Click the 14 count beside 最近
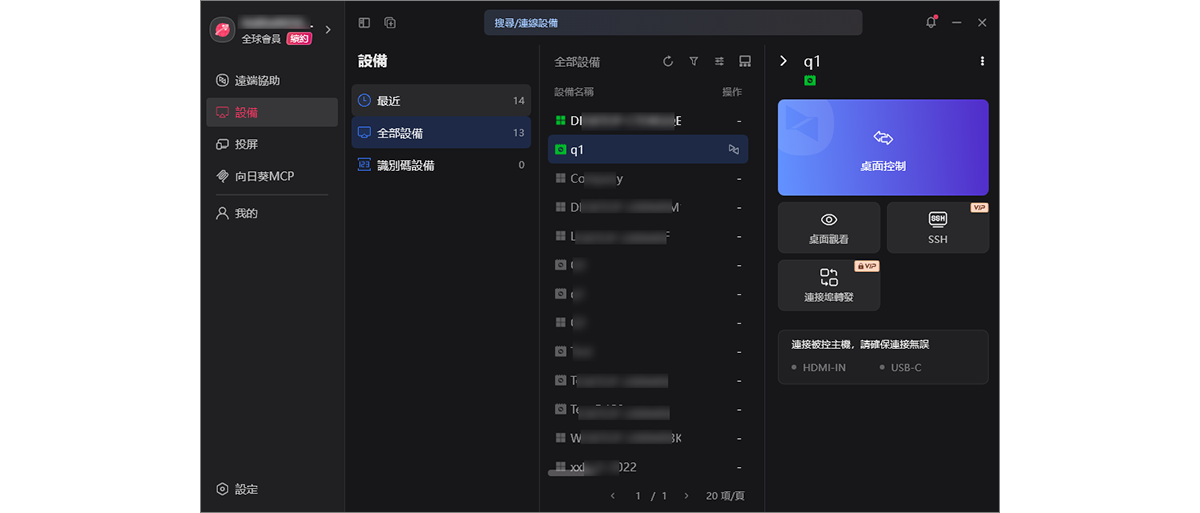 click(519, 101)
